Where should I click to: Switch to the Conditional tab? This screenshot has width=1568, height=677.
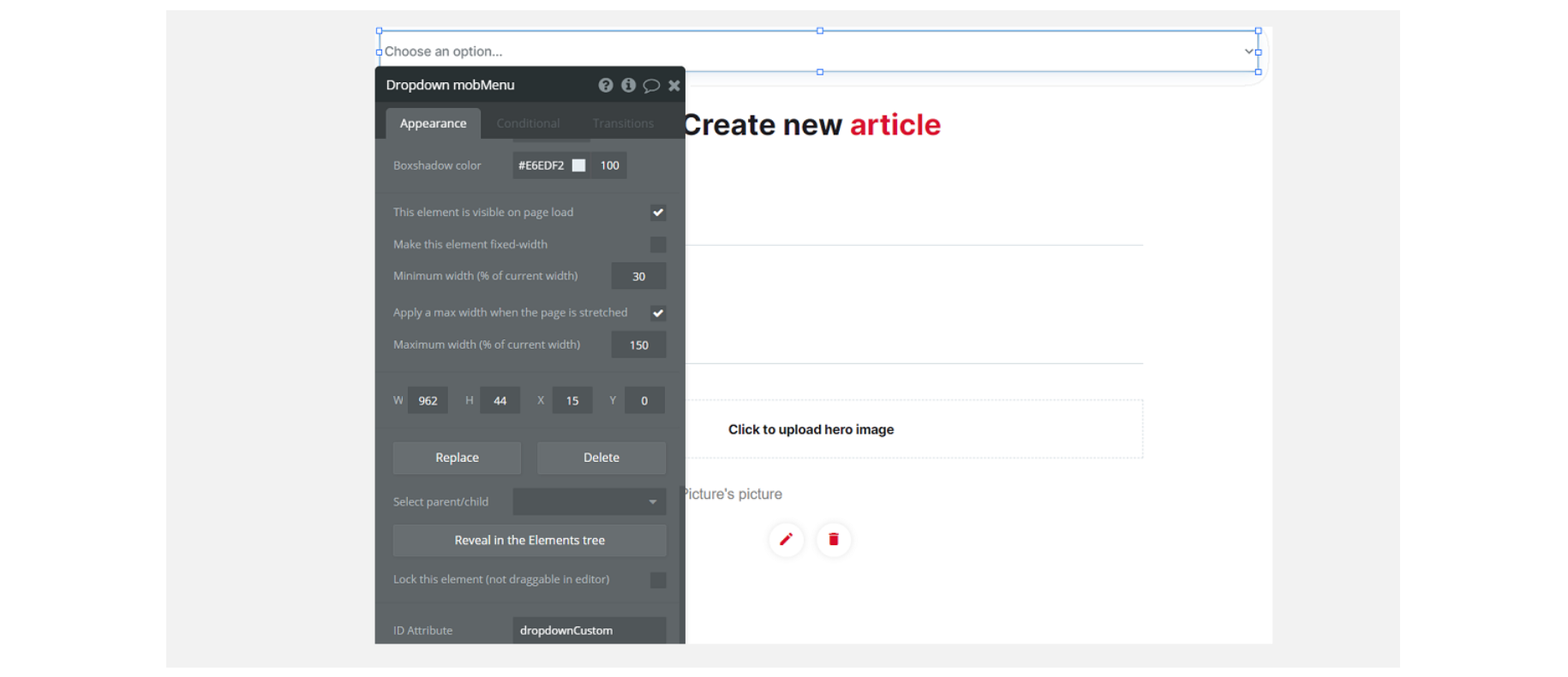[528, 123]
